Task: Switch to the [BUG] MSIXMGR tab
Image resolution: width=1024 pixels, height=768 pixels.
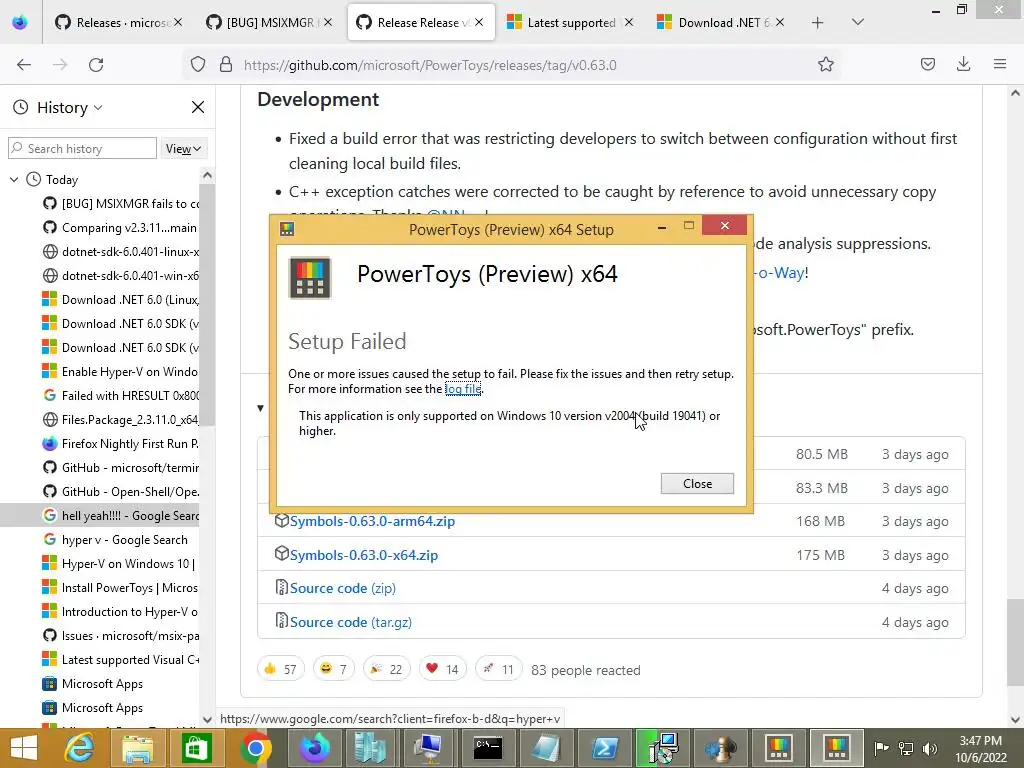Action: click(x=270, y=23)
